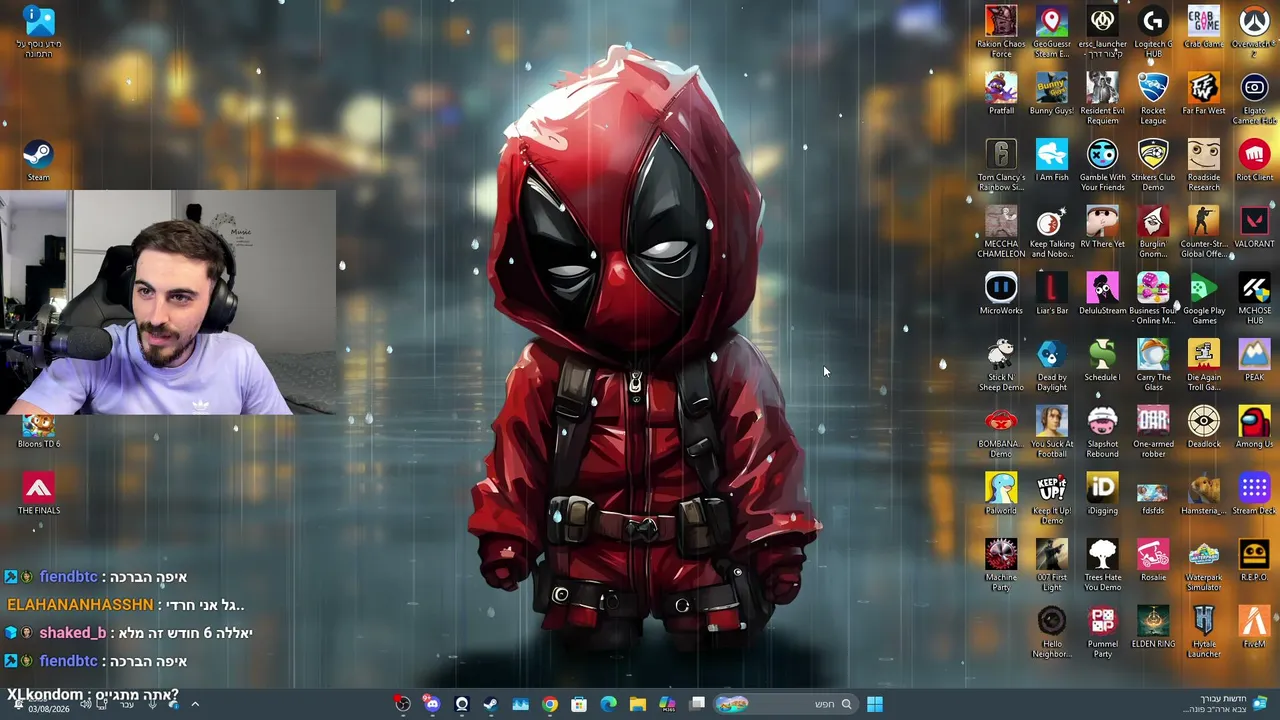Launch Bloons TD 6 from the desktop
The width and height of the screenshot is (1280, 720).
(38, 430)
